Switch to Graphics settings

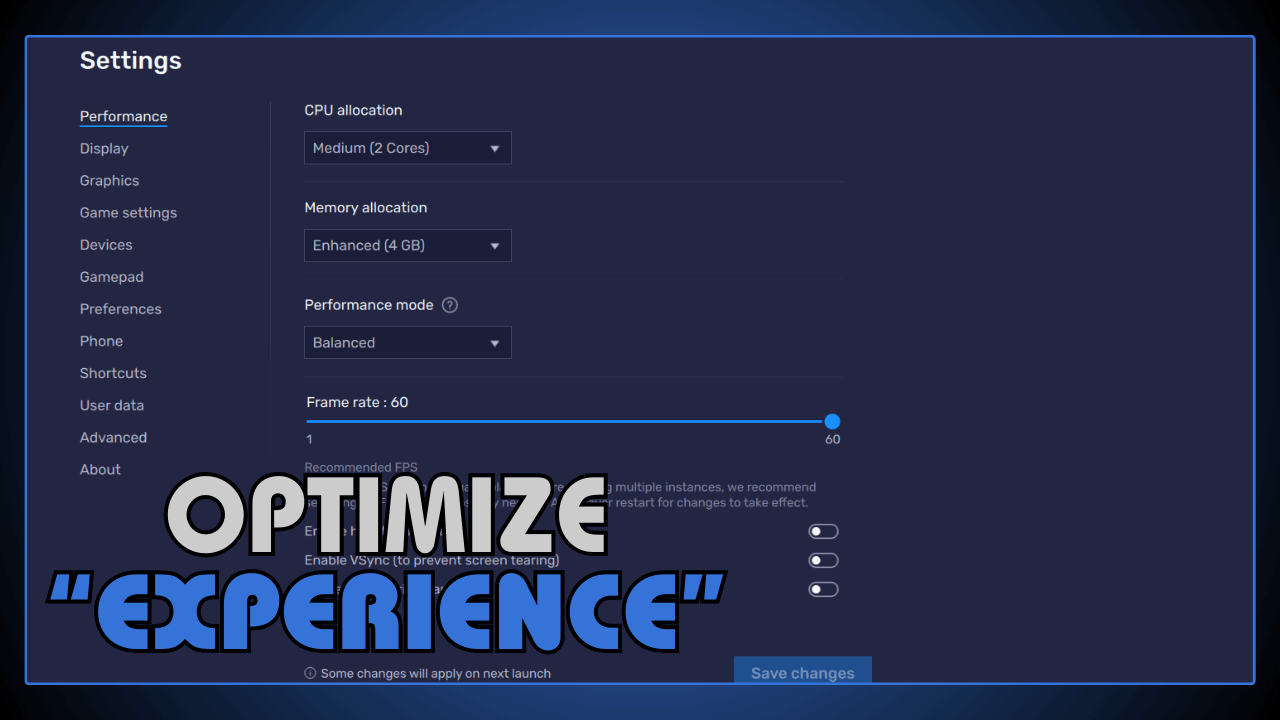[x=109, y=180]
